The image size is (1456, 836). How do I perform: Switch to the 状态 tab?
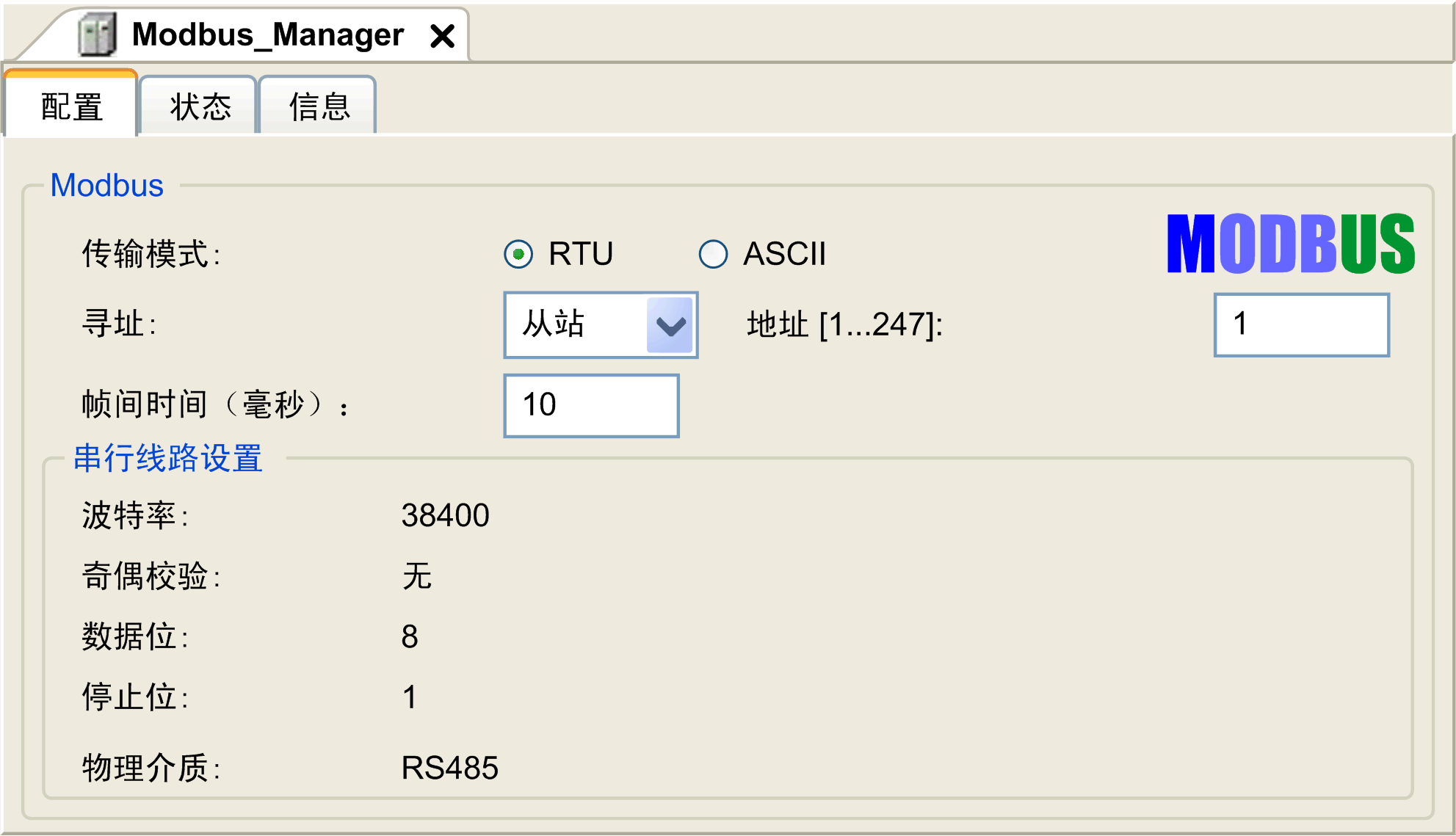200,106
